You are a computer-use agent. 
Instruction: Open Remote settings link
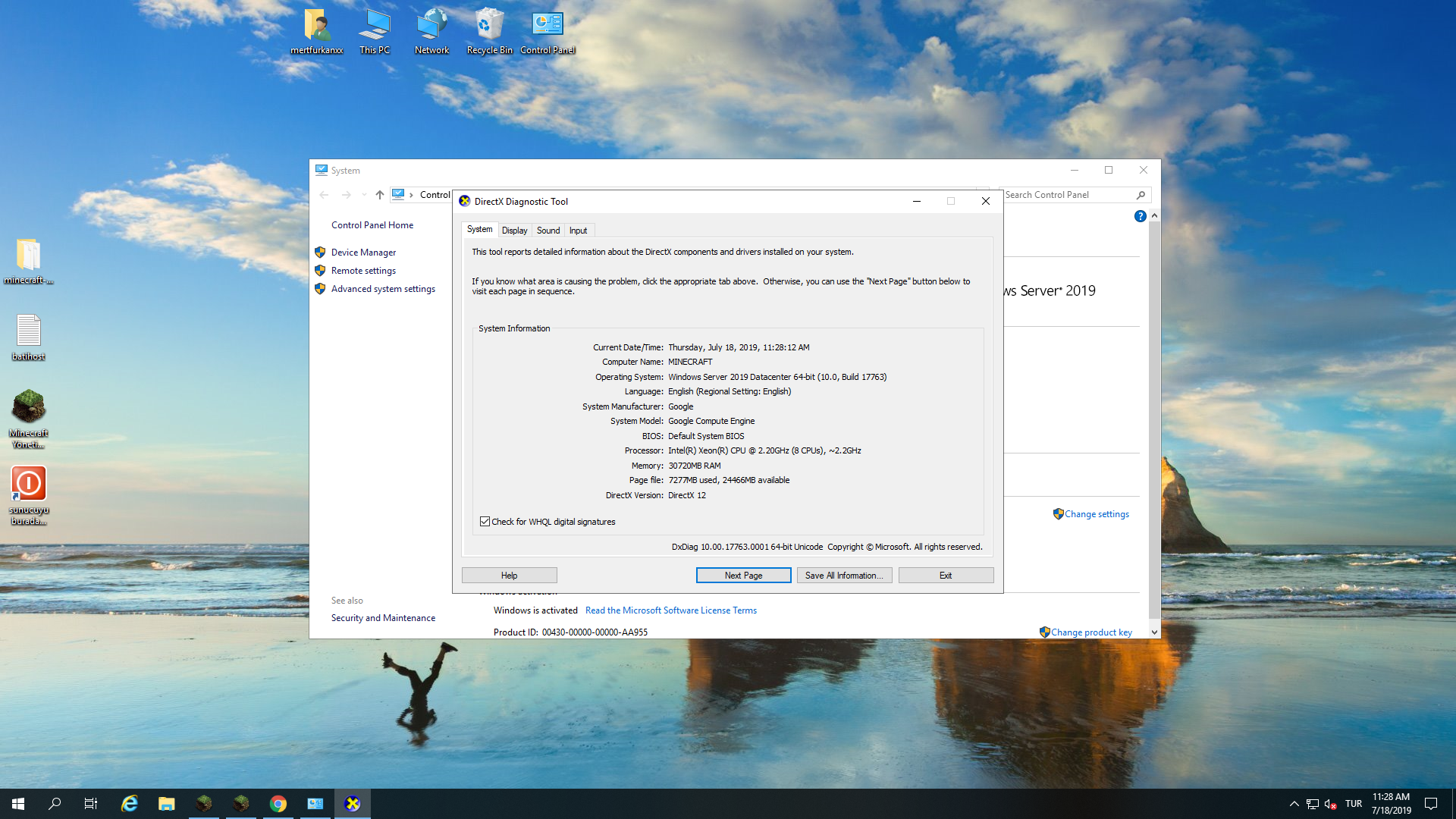pos(363,271)
